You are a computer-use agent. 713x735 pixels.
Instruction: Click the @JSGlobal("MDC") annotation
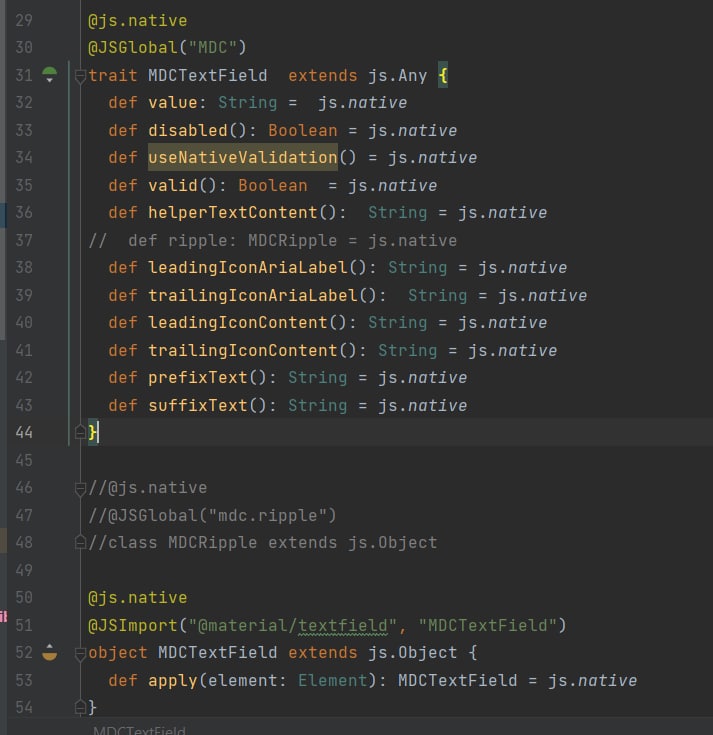pyautogui.click(x=167, y=47)
